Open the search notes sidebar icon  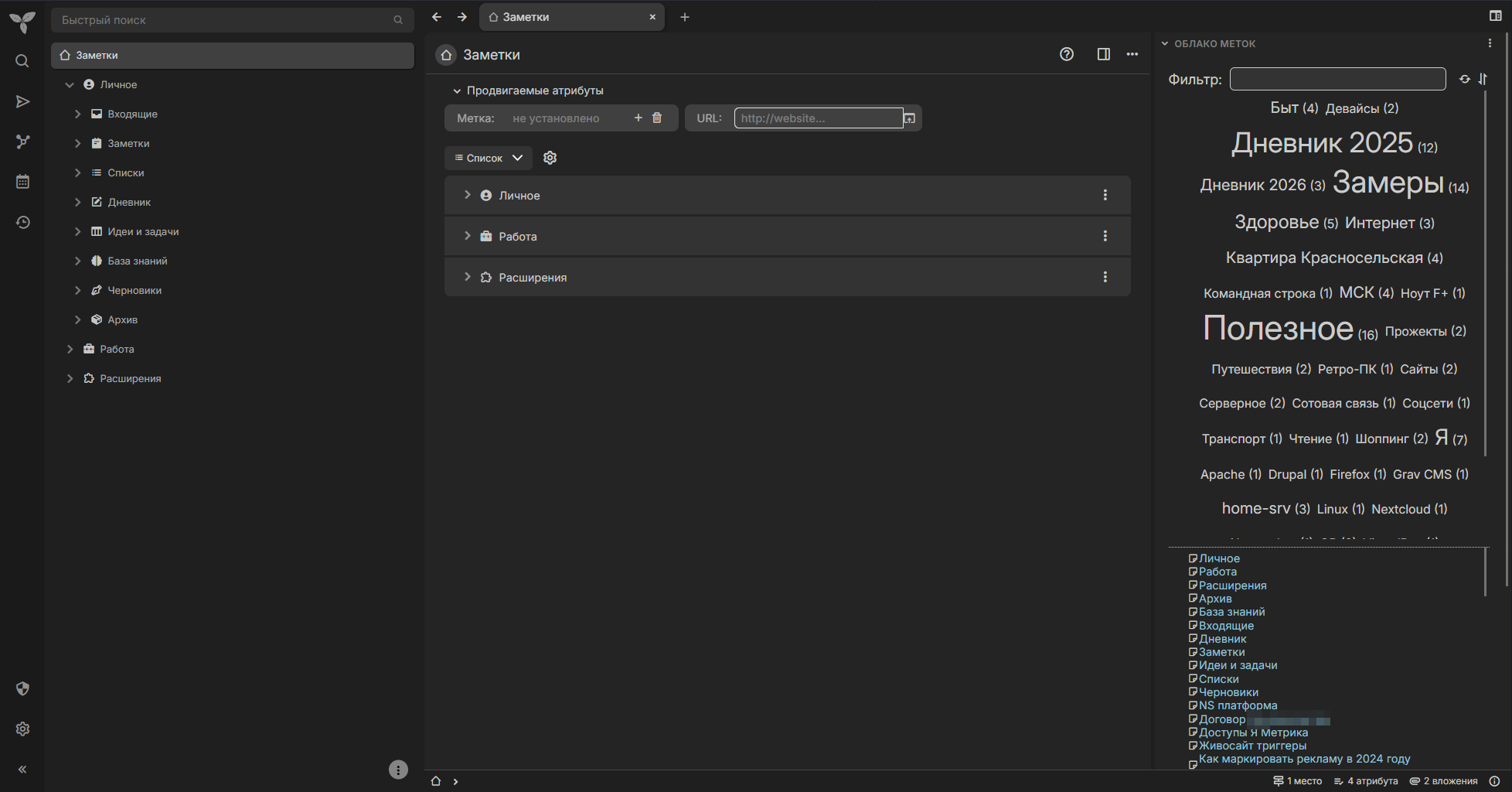22,61
